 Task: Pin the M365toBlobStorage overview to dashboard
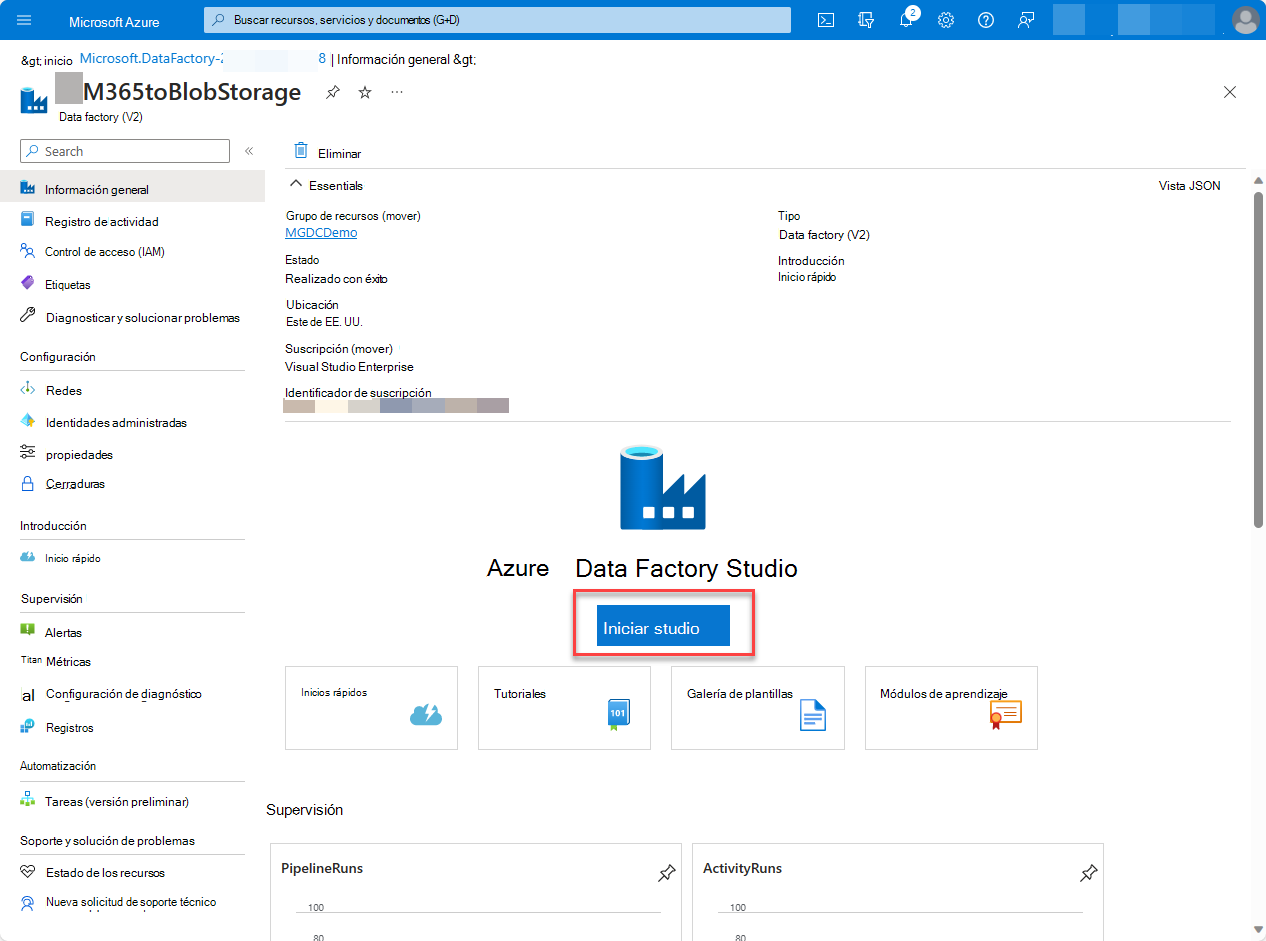coord(332,91)
